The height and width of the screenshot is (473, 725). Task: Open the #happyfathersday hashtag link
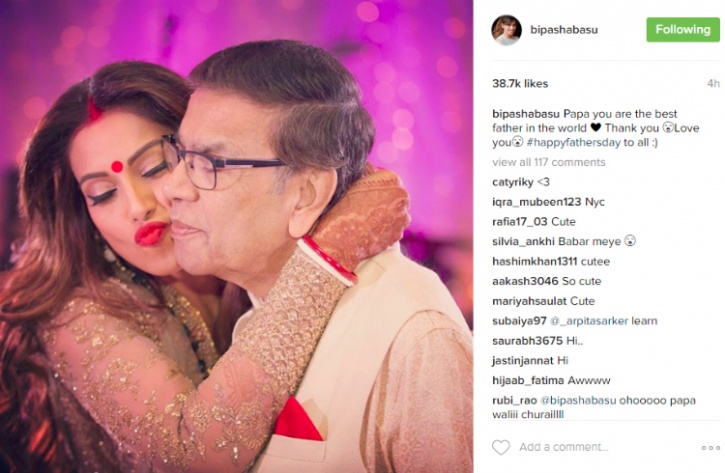[573, 142]
